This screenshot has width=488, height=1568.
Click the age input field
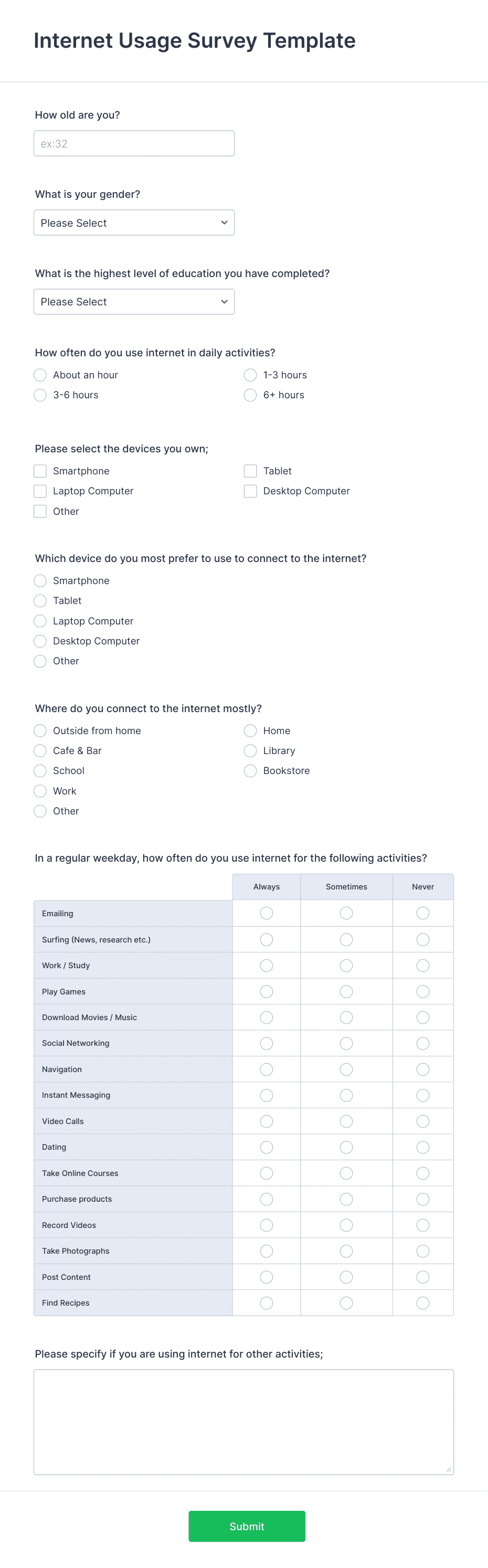point(134,143)
